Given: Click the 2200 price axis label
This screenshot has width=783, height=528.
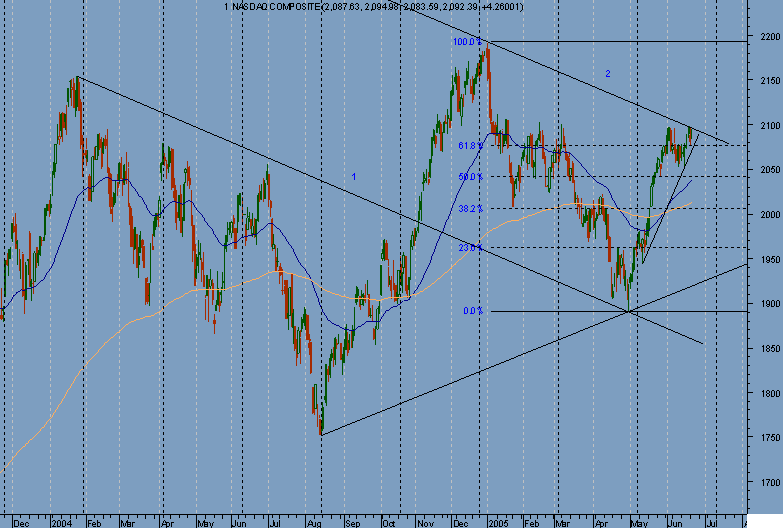Looking at the screenshot, I should (x=772, y=36).
